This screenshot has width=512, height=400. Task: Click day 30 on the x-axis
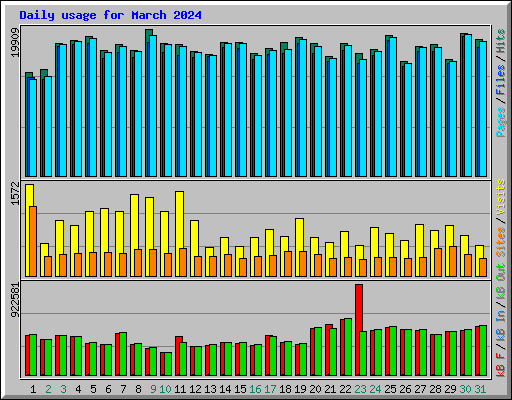click(465, 389)
